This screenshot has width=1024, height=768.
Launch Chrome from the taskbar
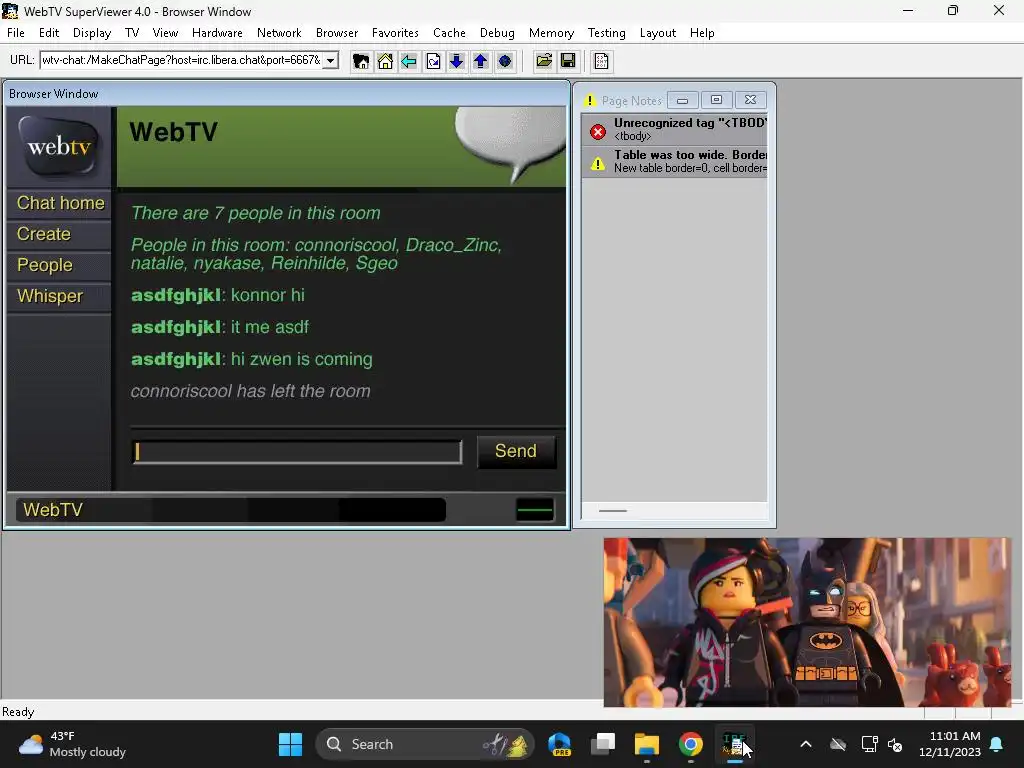[x=690, y=744]
